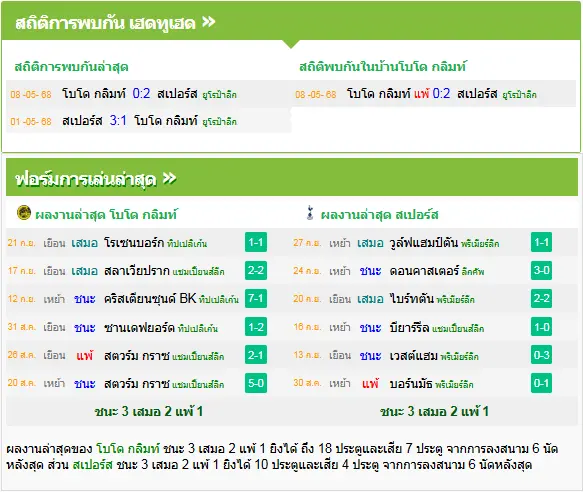
Task: Click the 3:1 score on 01-05-68
Action: [118, 120]
